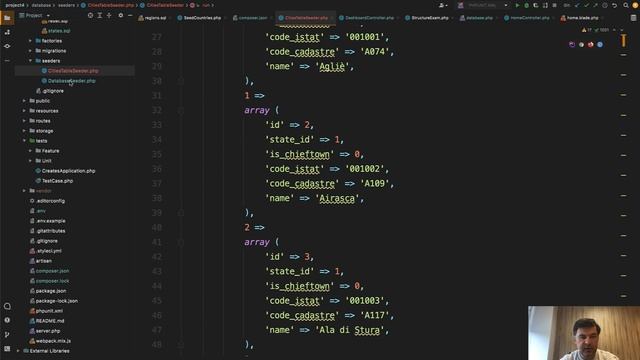Click Collapse All icon in Project panel

tap(109, 15)
